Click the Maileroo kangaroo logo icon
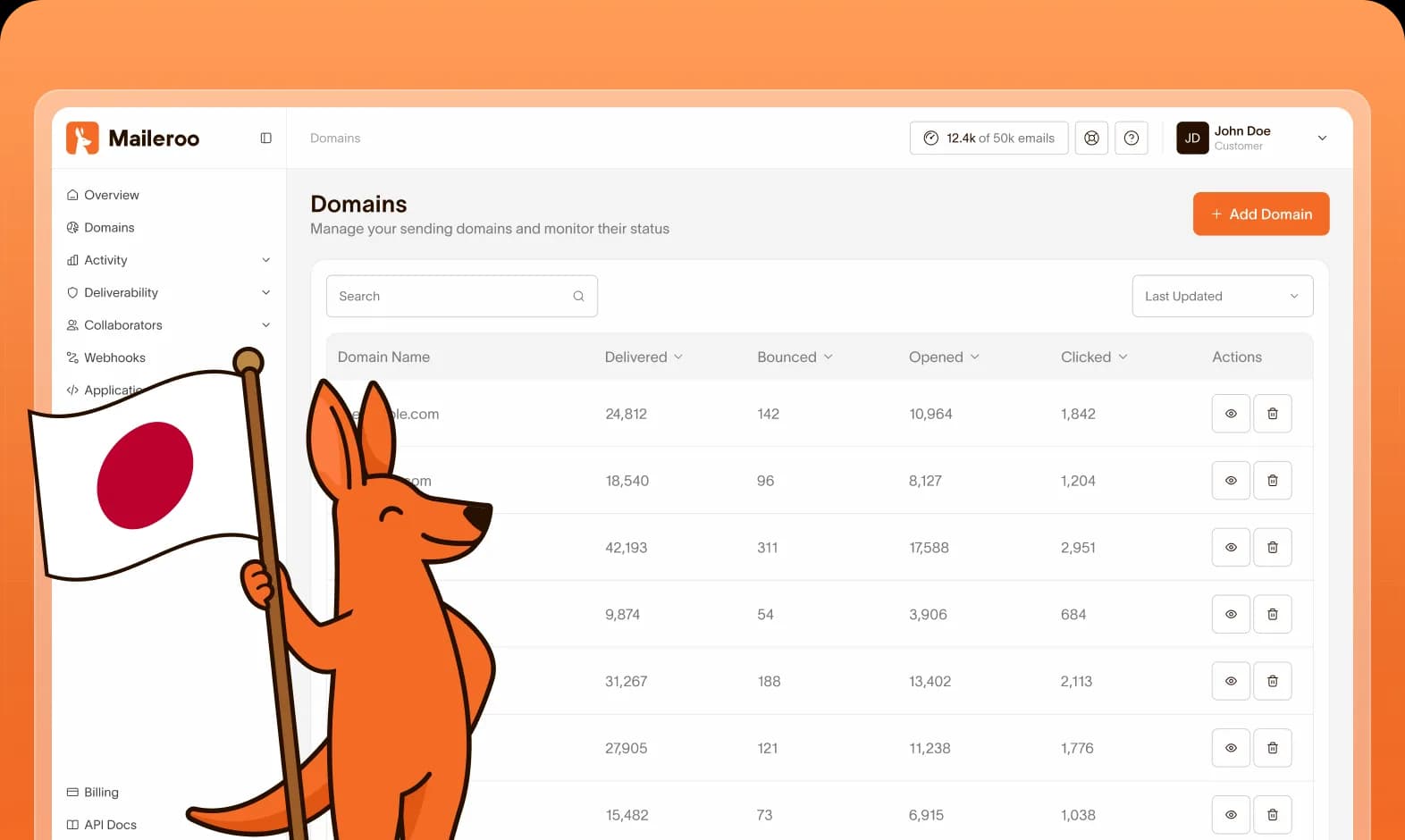The image size is (1405, 840). 82,139
